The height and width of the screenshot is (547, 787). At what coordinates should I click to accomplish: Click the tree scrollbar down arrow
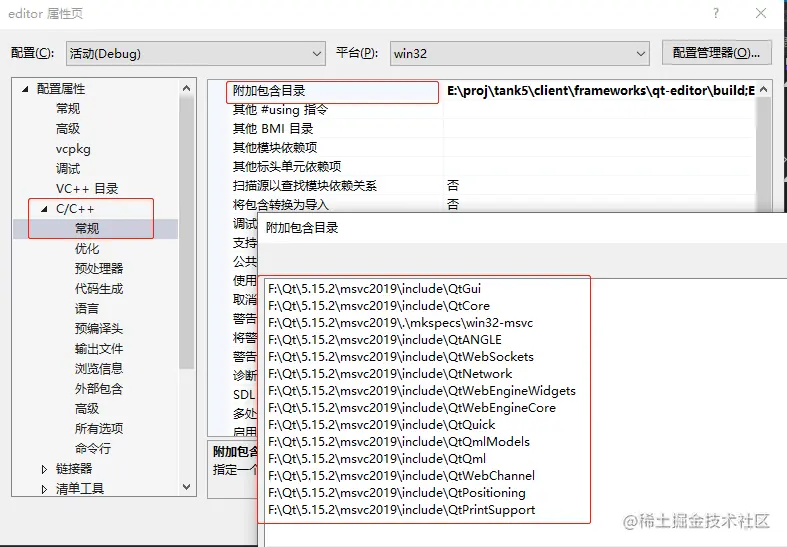coord(186,487)
